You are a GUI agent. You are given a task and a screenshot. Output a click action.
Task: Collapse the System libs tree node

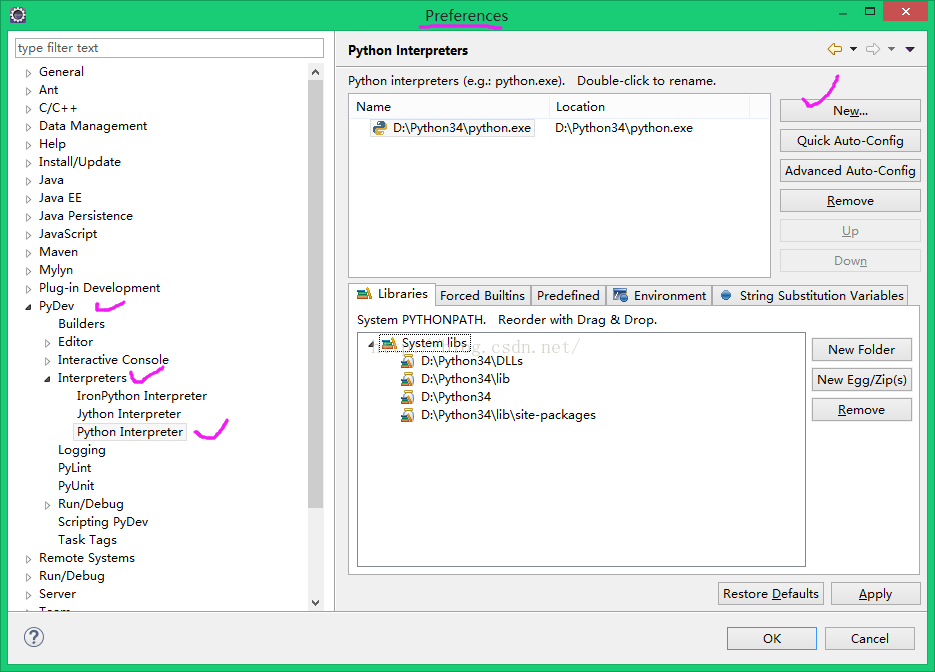371,343
